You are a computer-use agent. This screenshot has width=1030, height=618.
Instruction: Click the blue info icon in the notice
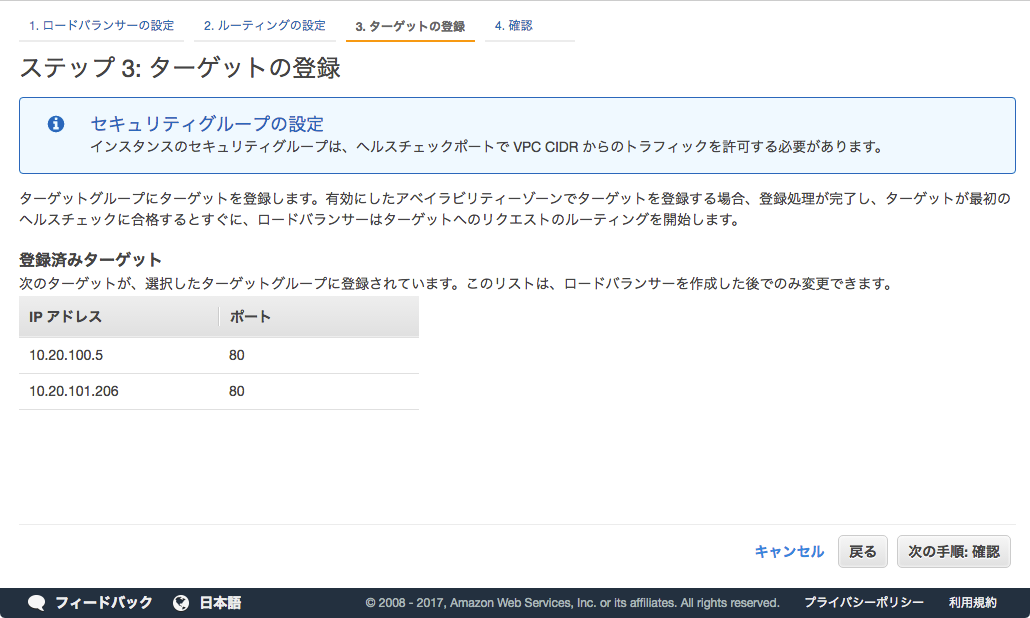[55, 124]
